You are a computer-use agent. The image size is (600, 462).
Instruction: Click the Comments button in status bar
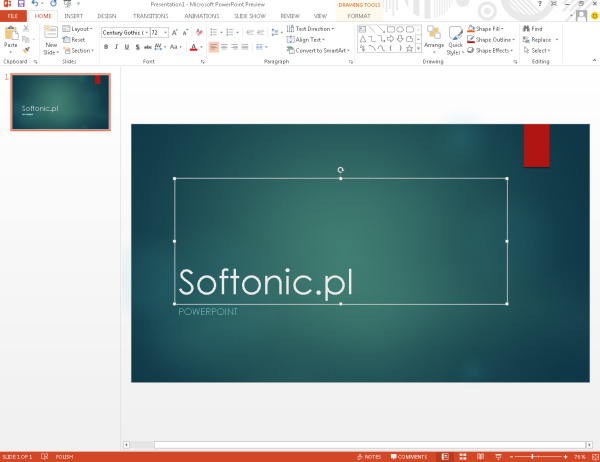408,456
